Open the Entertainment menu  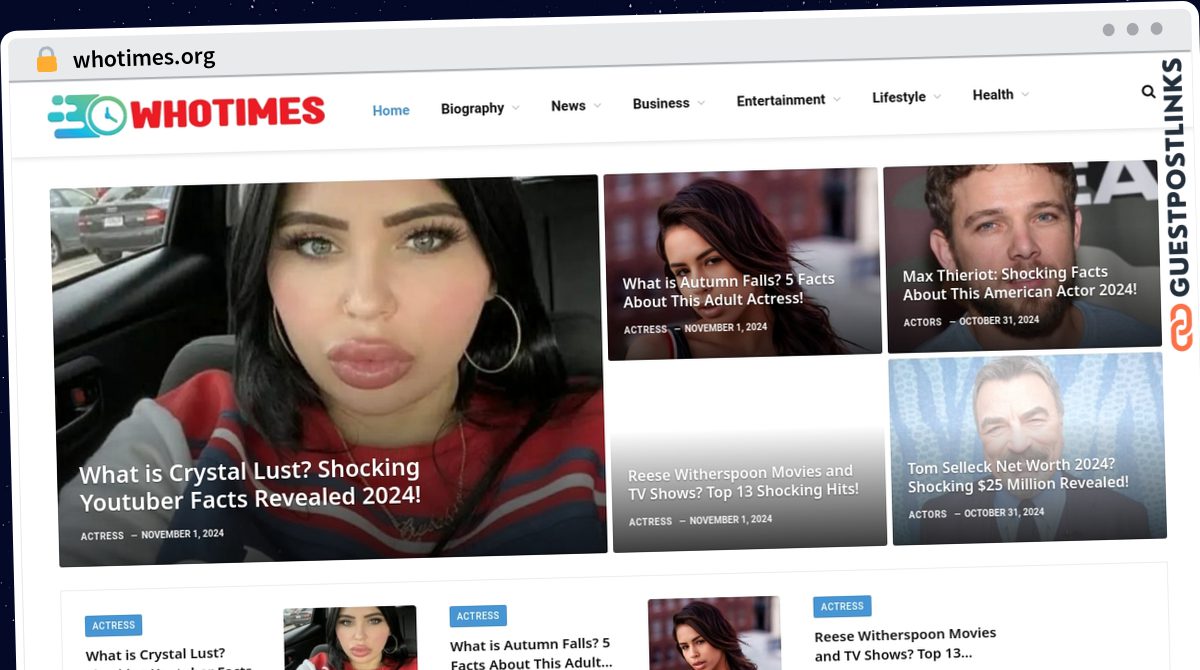tap(781, 100)
